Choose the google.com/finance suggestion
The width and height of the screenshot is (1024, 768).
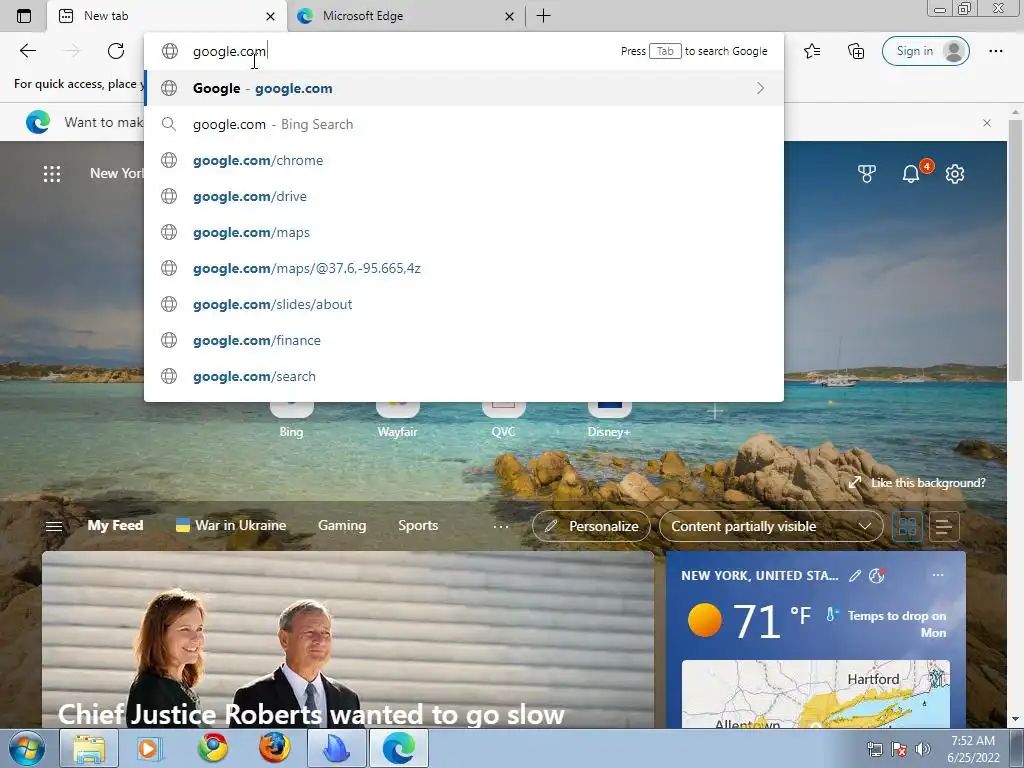tap(464, 340)
